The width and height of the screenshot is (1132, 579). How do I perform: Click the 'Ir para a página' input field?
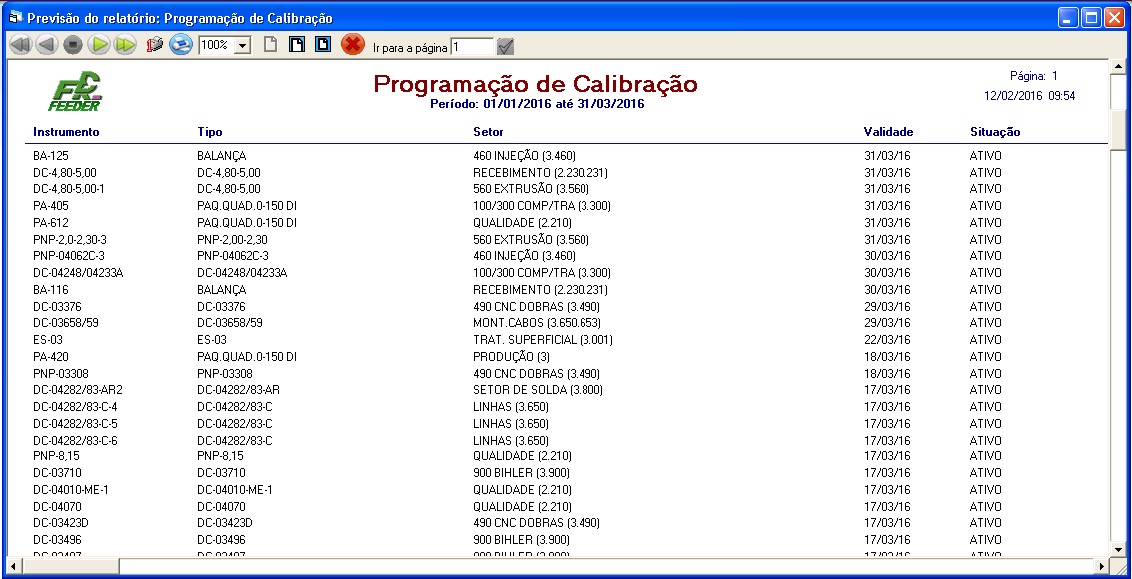[472, 47]
